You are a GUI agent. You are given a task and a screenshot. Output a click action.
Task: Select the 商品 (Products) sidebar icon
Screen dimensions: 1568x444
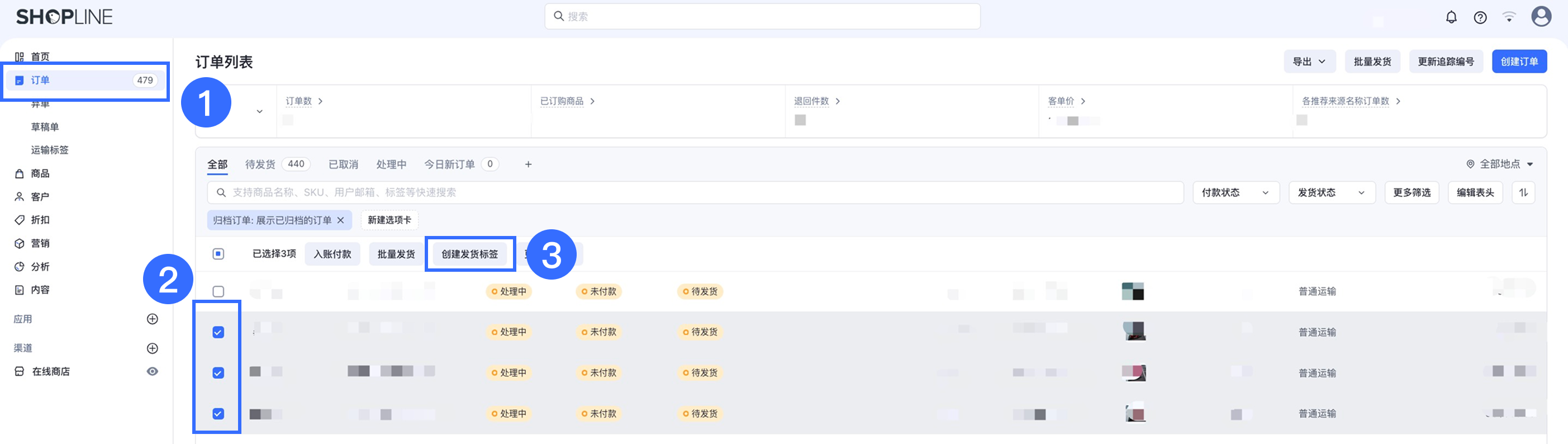tap(20, 173)
